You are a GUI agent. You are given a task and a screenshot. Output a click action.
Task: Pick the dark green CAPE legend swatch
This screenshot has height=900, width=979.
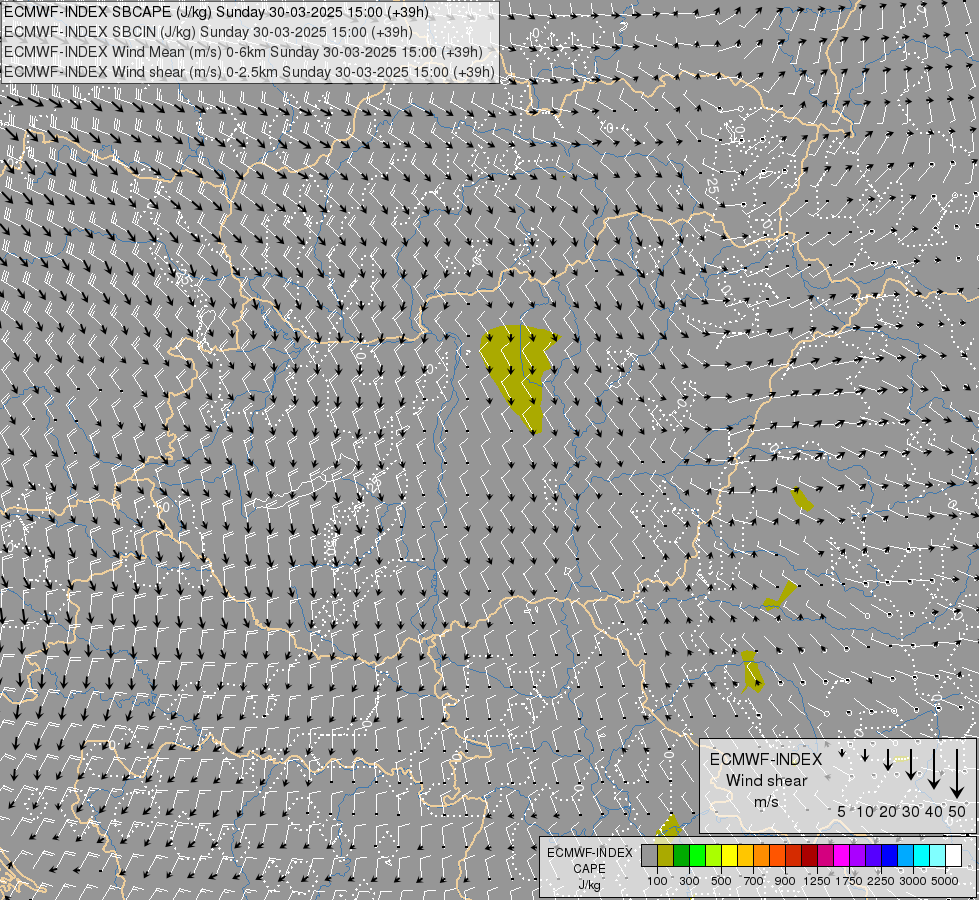point(681,856)
